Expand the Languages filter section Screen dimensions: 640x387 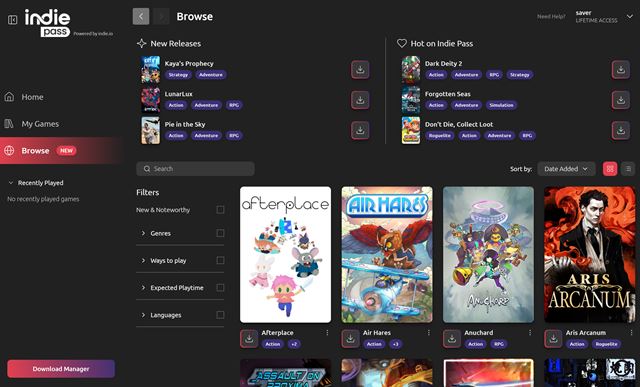pos(143,315)
